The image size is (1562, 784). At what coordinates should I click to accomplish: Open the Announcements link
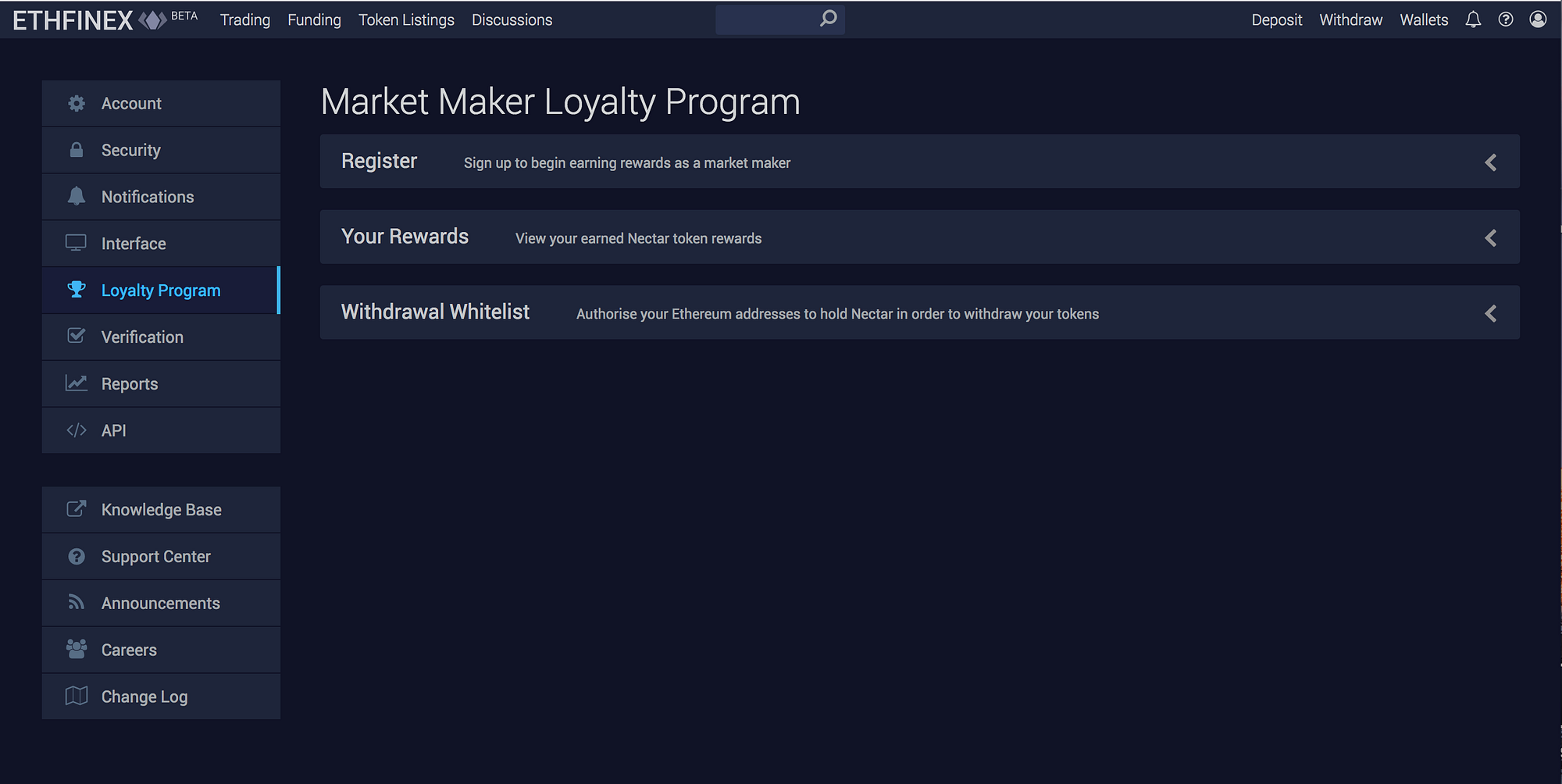coord(161,604)
